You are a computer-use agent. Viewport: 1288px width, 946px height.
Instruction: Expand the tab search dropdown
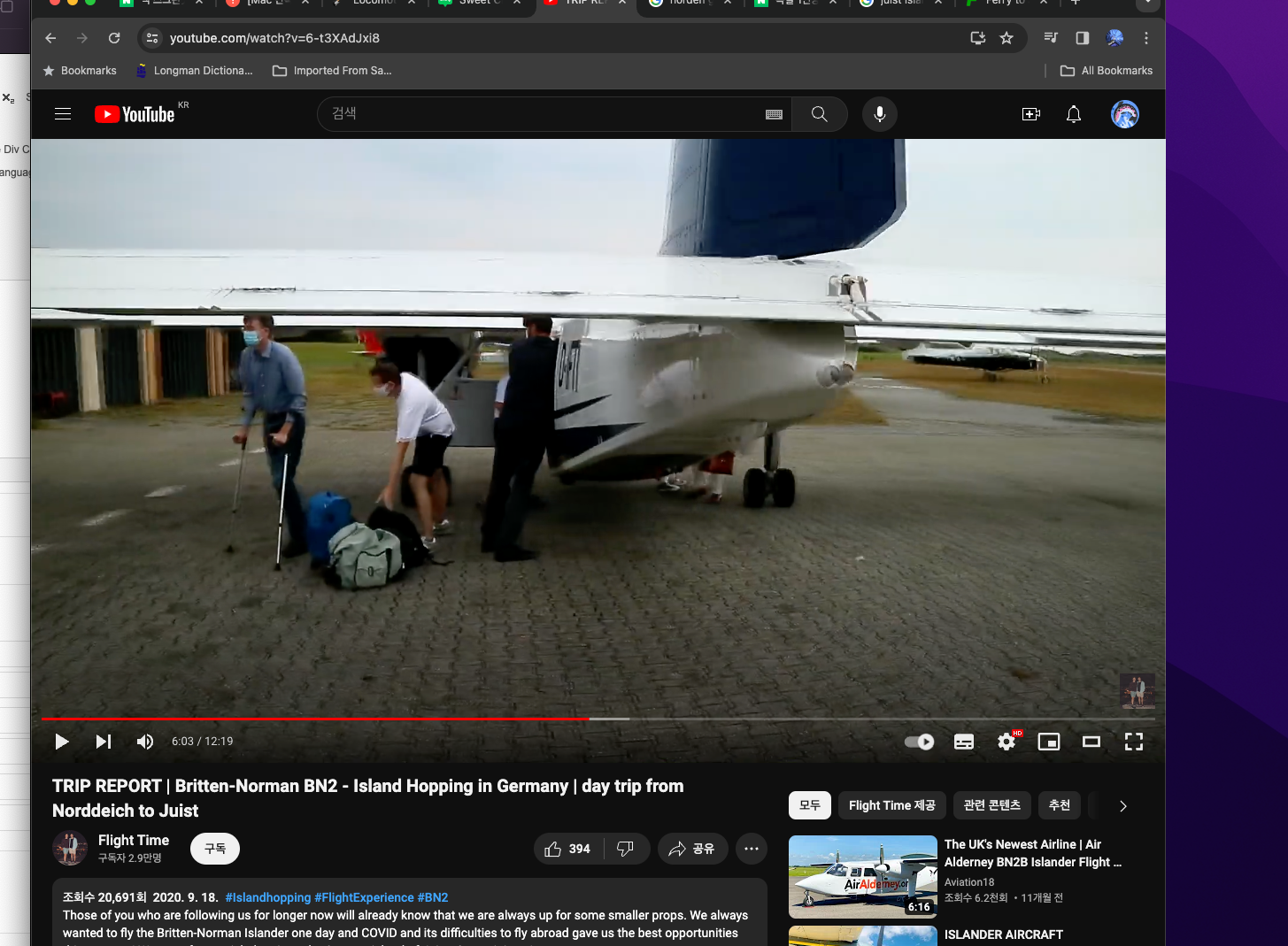pos(1148,3)
